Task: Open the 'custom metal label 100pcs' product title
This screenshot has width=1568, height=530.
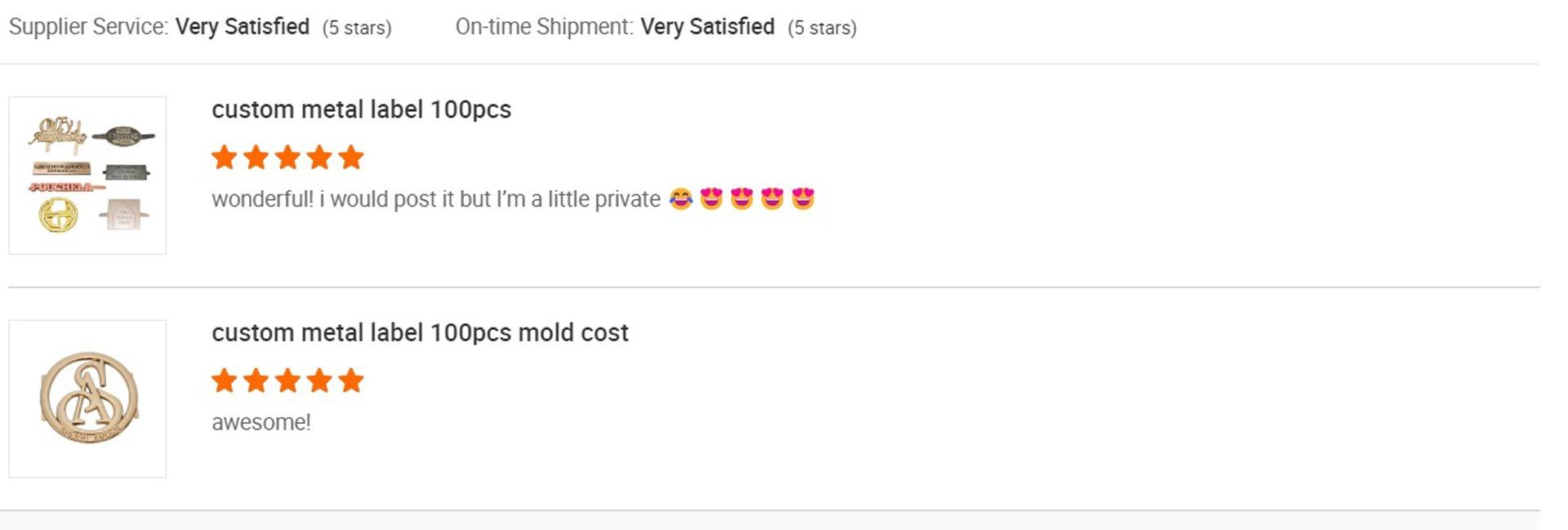Action: (x=361, y=109)
